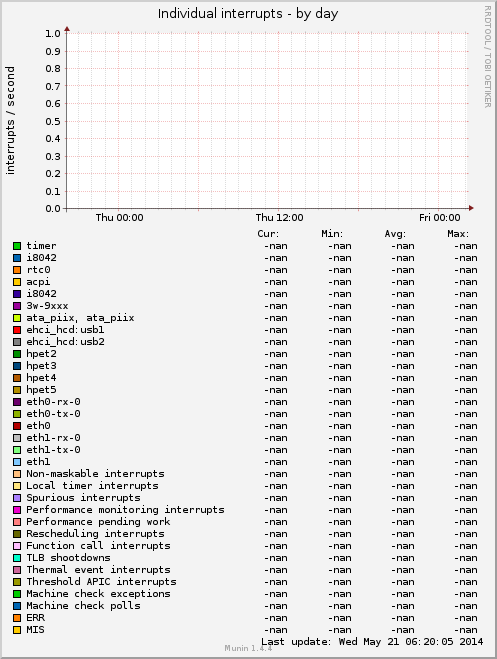
Task: Click the Machine check exceptions label
Action: 98,594
